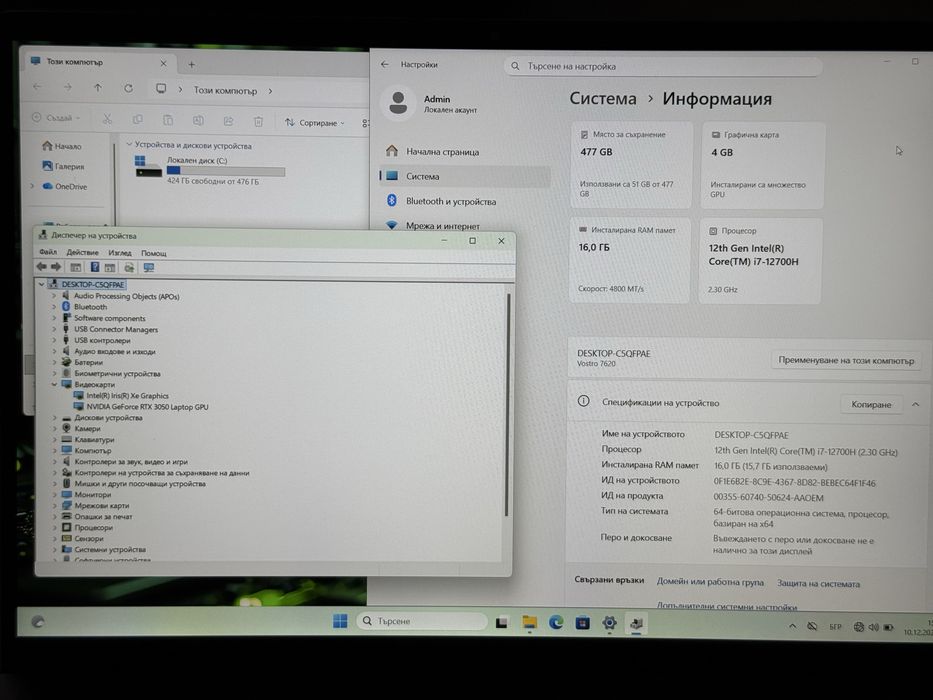Viewport: 933px width, 700px height.
Task: Select Bluetooth и устройства in Settings sidebar
Action: 464,201
